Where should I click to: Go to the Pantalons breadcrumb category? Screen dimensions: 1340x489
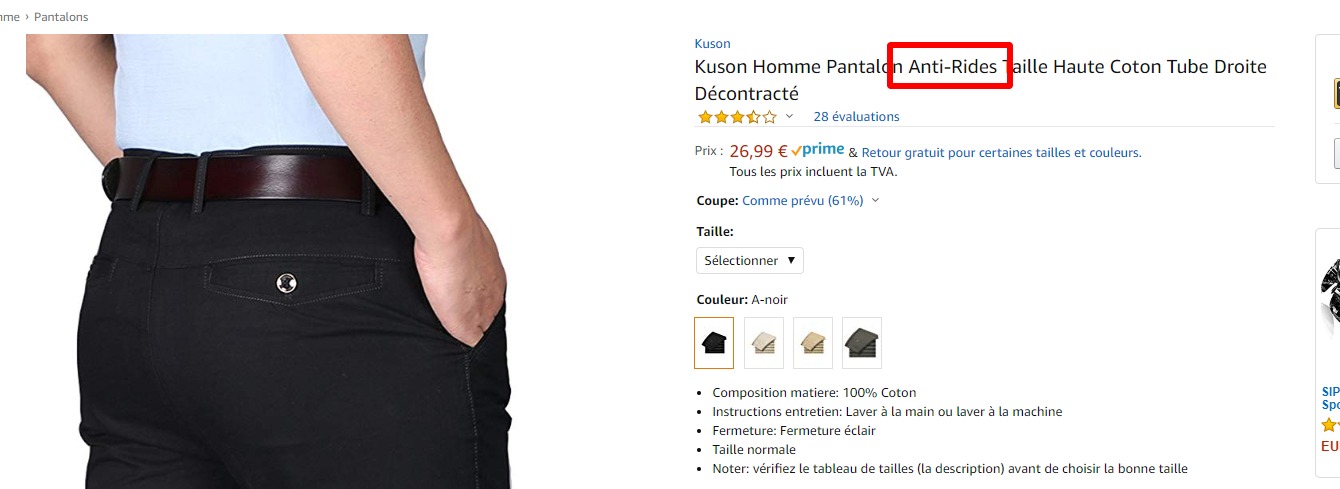(61, 17)
